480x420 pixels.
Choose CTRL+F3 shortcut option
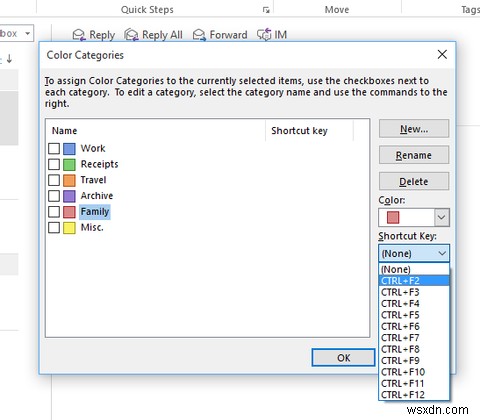coord(414,292)
